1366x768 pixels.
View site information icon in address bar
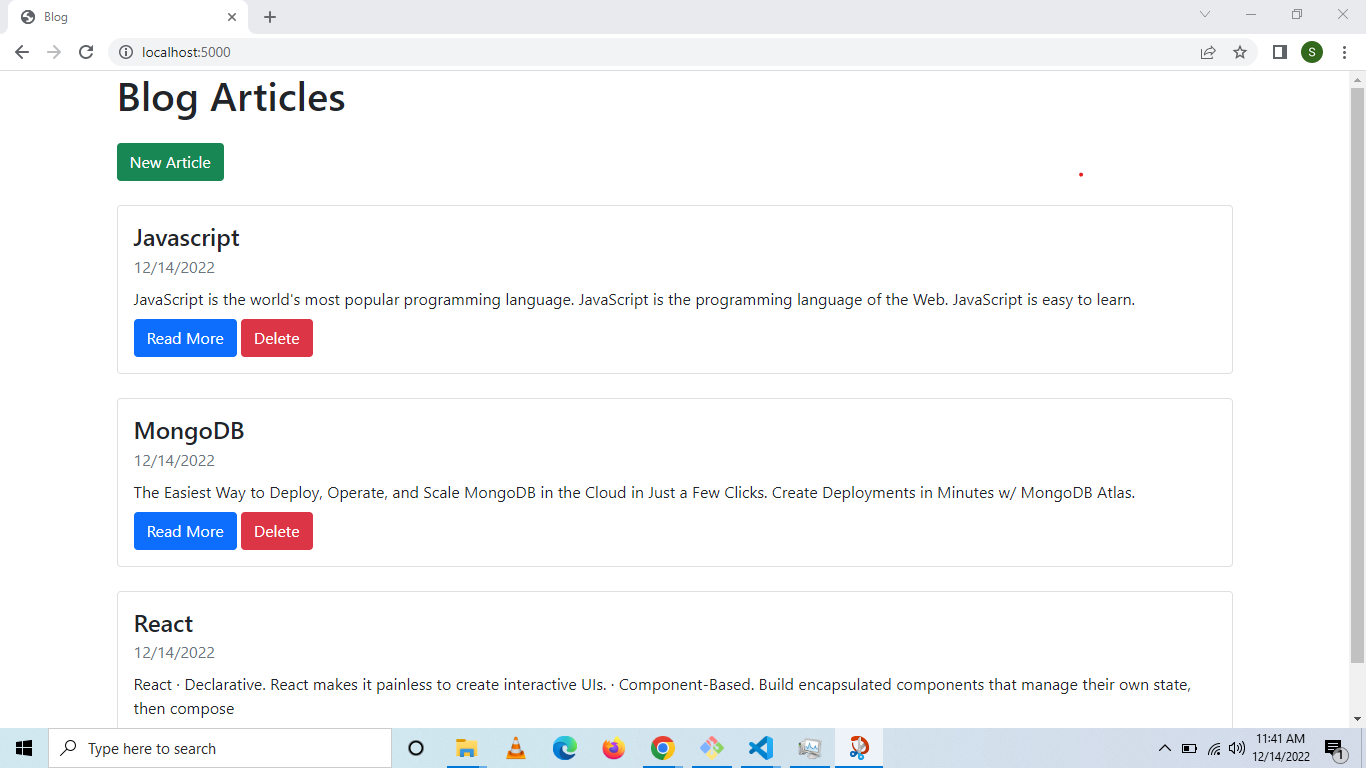click(126, 52)
